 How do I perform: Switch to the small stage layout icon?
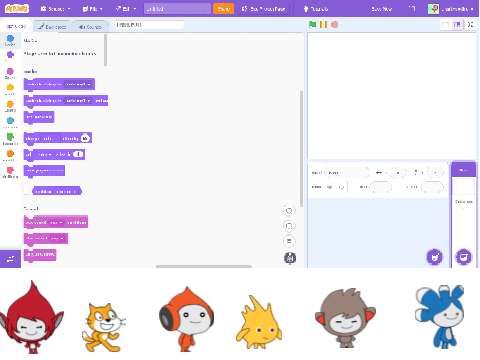click(x=446, y=25)
